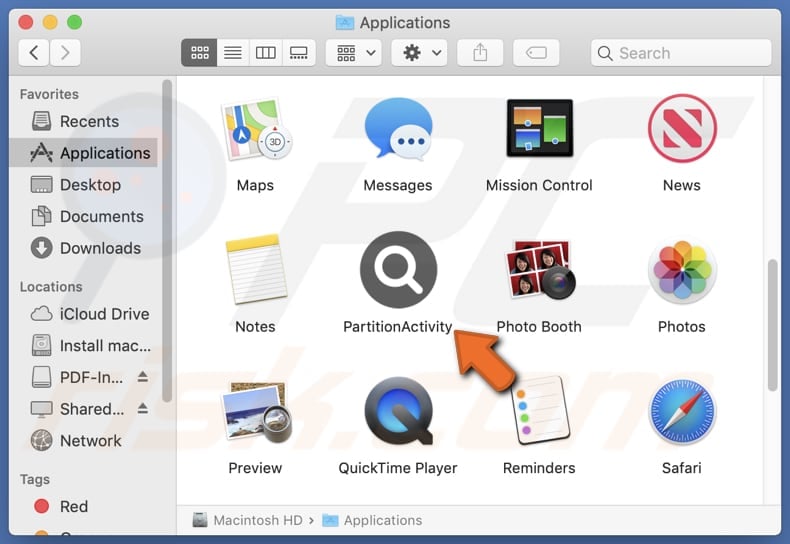Minimize the window with yellow button

coord(50,22)
